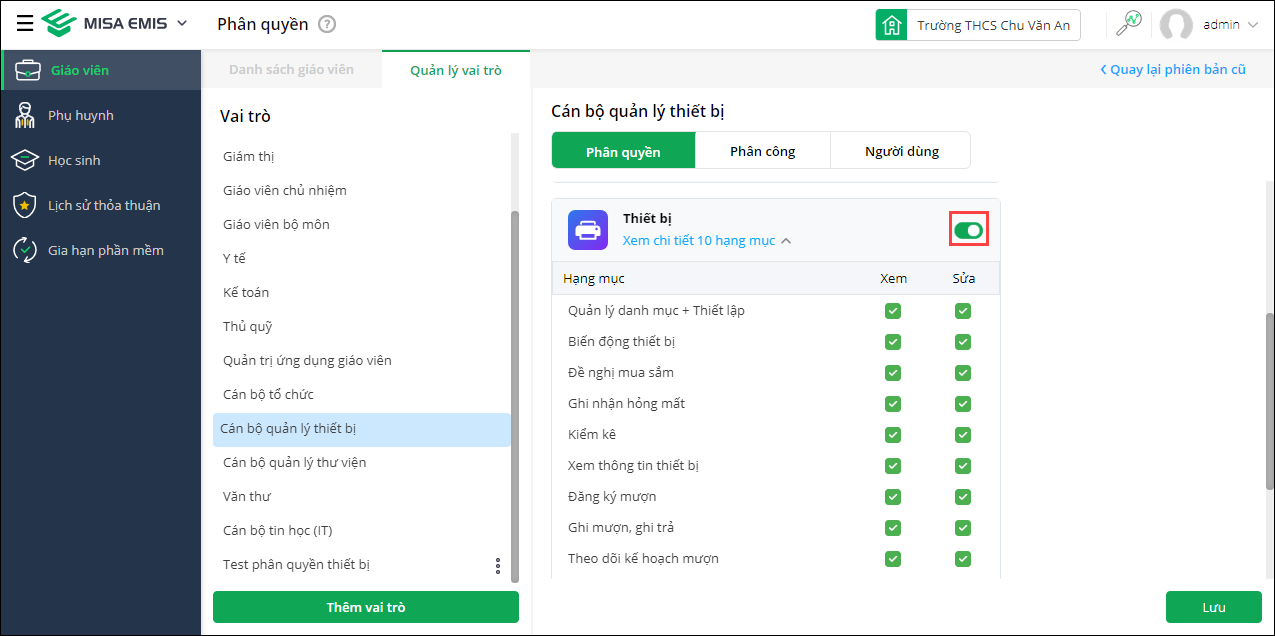Select the Kế toán role
The height and width of the screenshot is (636, 1275).
coord(246,292)
